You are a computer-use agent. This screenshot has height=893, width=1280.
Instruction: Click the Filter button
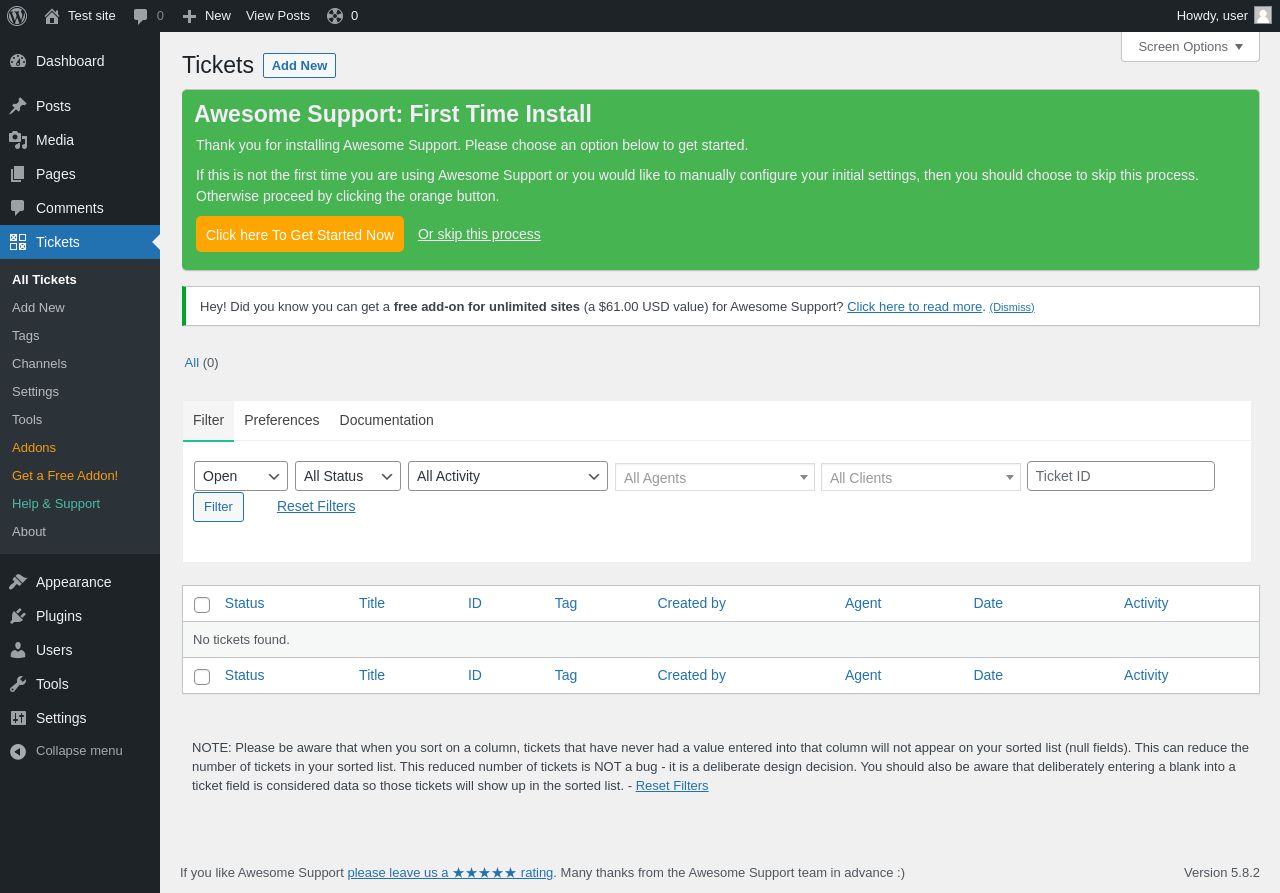218,507
